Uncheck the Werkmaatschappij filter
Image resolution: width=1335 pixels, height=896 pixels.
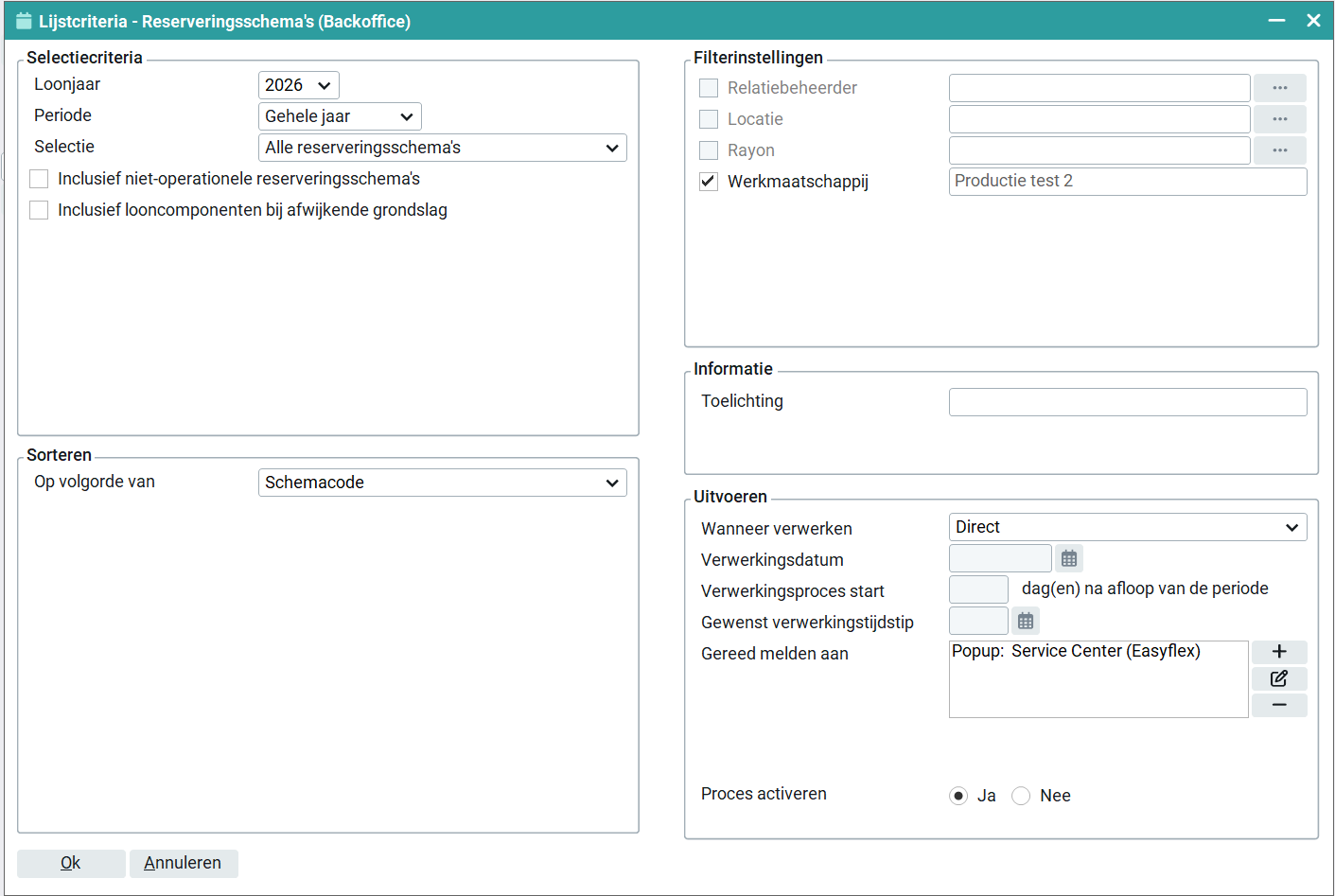(x=709, y=182)
